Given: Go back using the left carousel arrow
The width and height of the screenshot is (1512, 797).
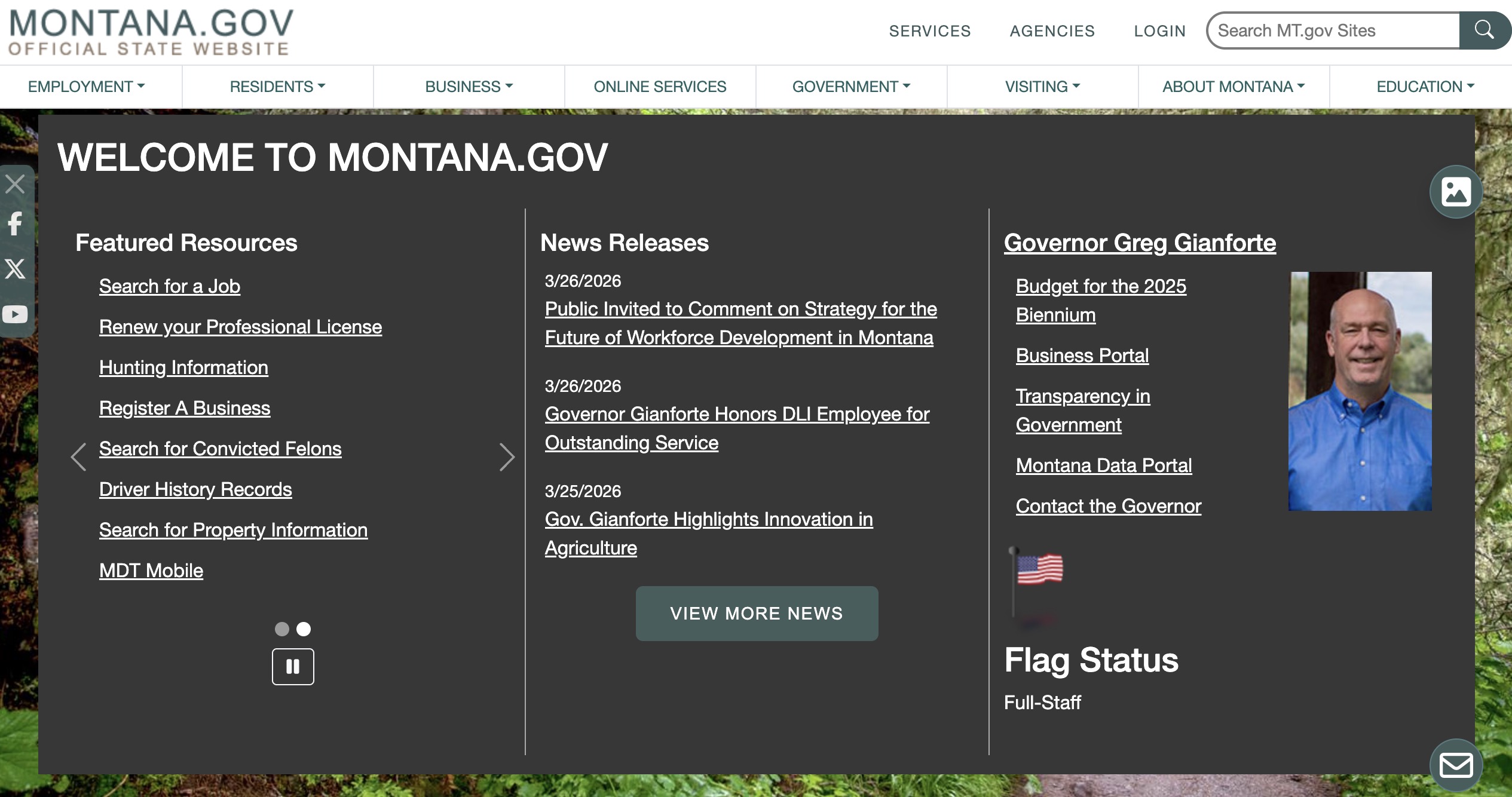Looking at the screenshot, I should [79, 456].
